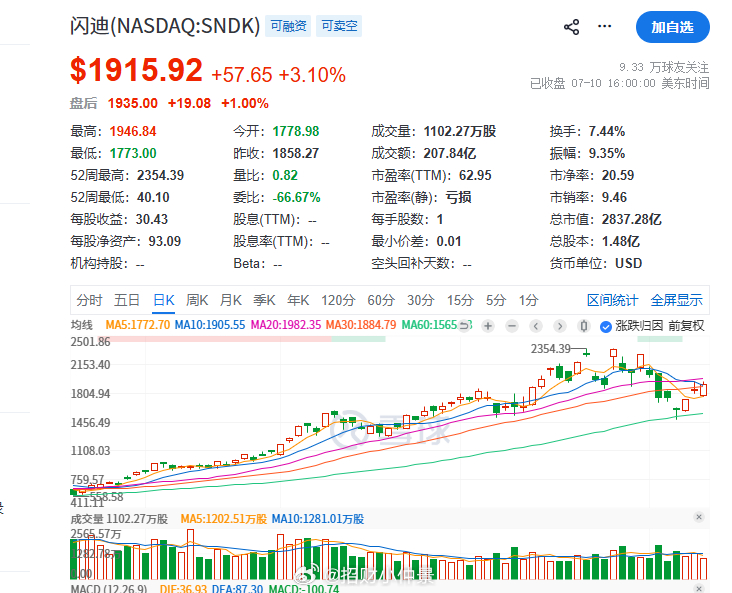The width and height of the screenshot is (732, 593).
Task: Click the 52周最高 value 2354.39
Action: tap(160, 176)
